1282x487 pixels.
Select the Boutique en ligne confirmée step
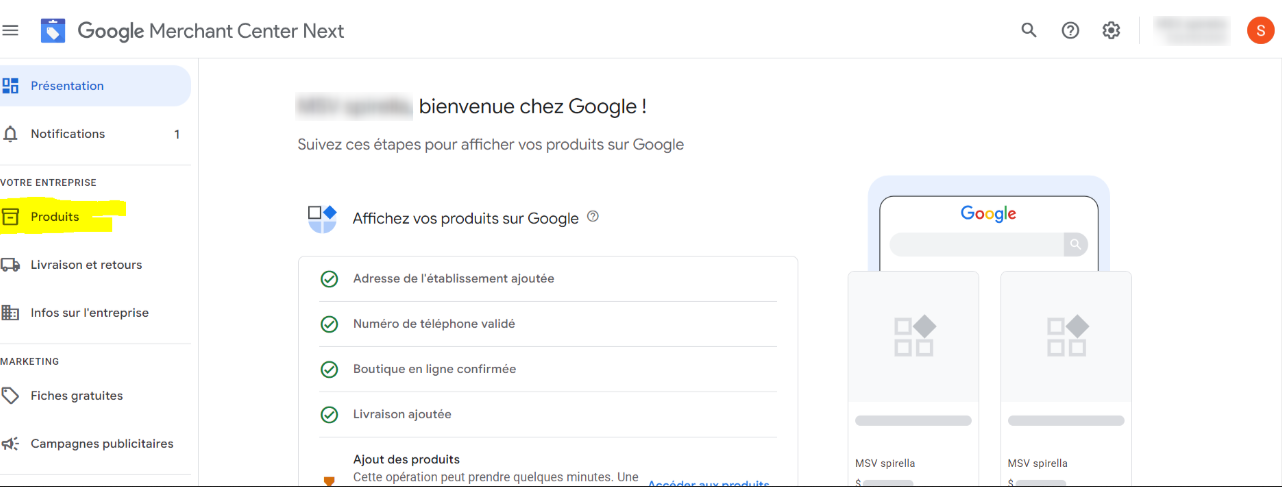548,369
